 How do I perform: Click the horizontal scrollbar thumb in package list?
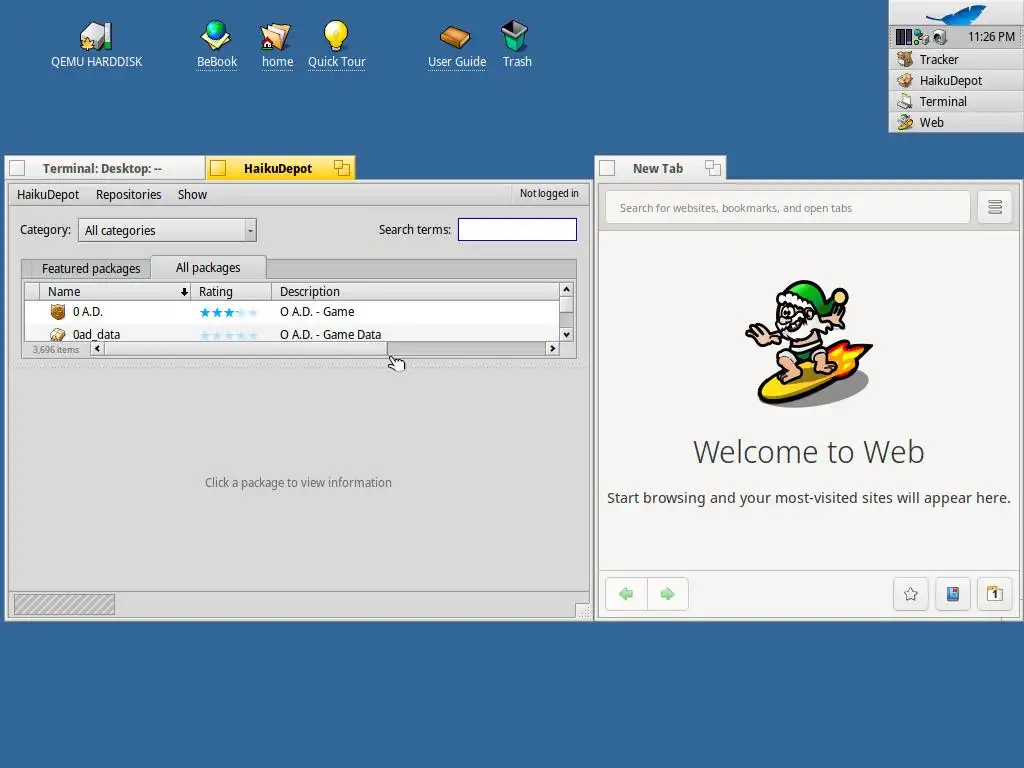click(x=246, y=349)
